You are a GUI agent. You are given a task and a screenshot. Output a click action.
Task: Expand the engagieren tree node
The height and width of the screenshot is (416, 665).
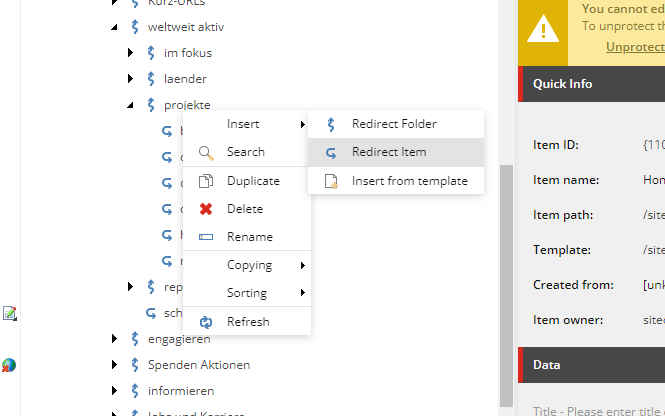pos(115,339)
